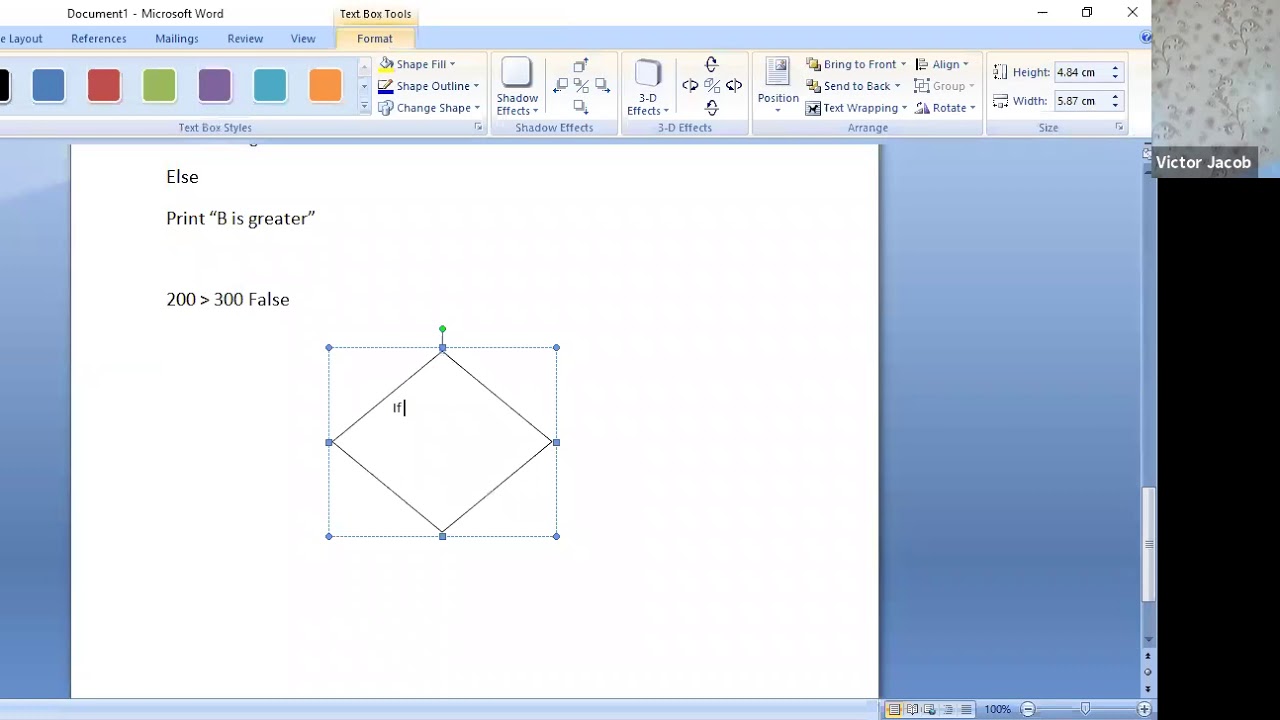This screenshot has height=720, width=1280.
Task: Open Shape Fill dropdown arrow
Action: [x=452, y=64]
